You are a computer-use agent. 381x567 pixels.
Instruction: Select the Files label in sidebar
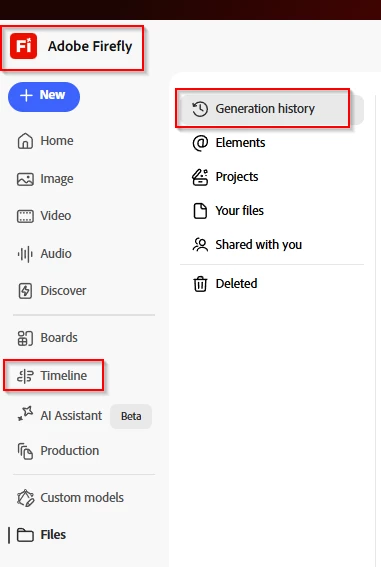click(x=53, y=535)
